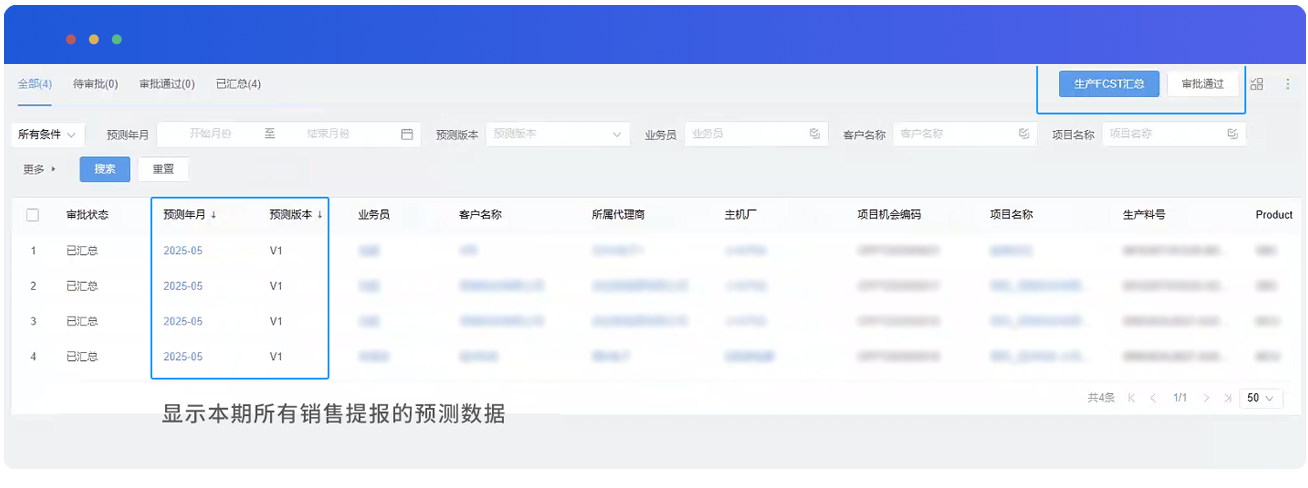Screen dimensions: 1308x488
Task: Switch to the 已汇总(4) tab
Action: click(x=238, y=84)
